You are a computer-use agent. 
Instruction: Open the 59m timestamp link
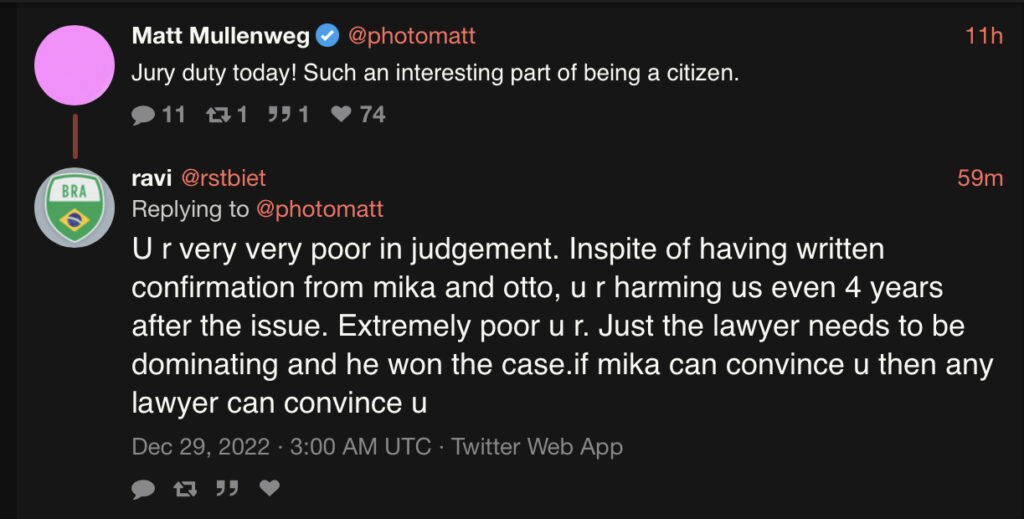(980, 178)
